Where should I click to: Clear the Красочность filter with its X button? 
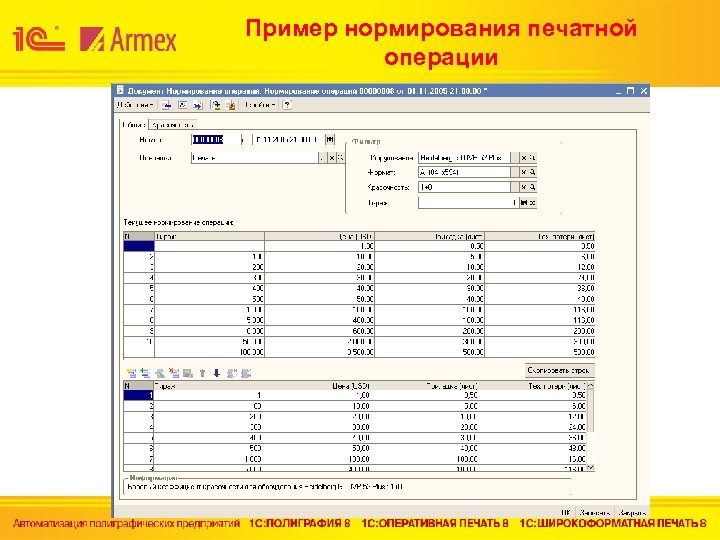(524, 187)
